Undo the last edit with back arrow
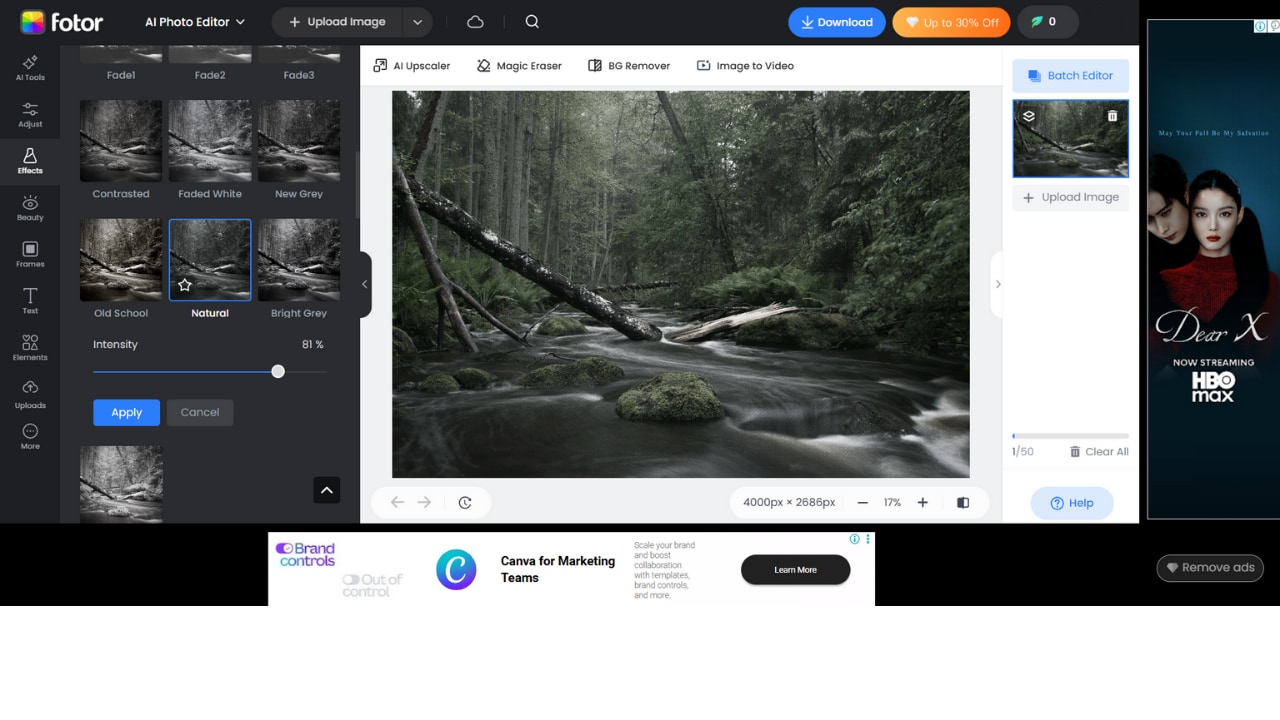The height and width of the screenshot is (720, 1280). coord(397,502)
